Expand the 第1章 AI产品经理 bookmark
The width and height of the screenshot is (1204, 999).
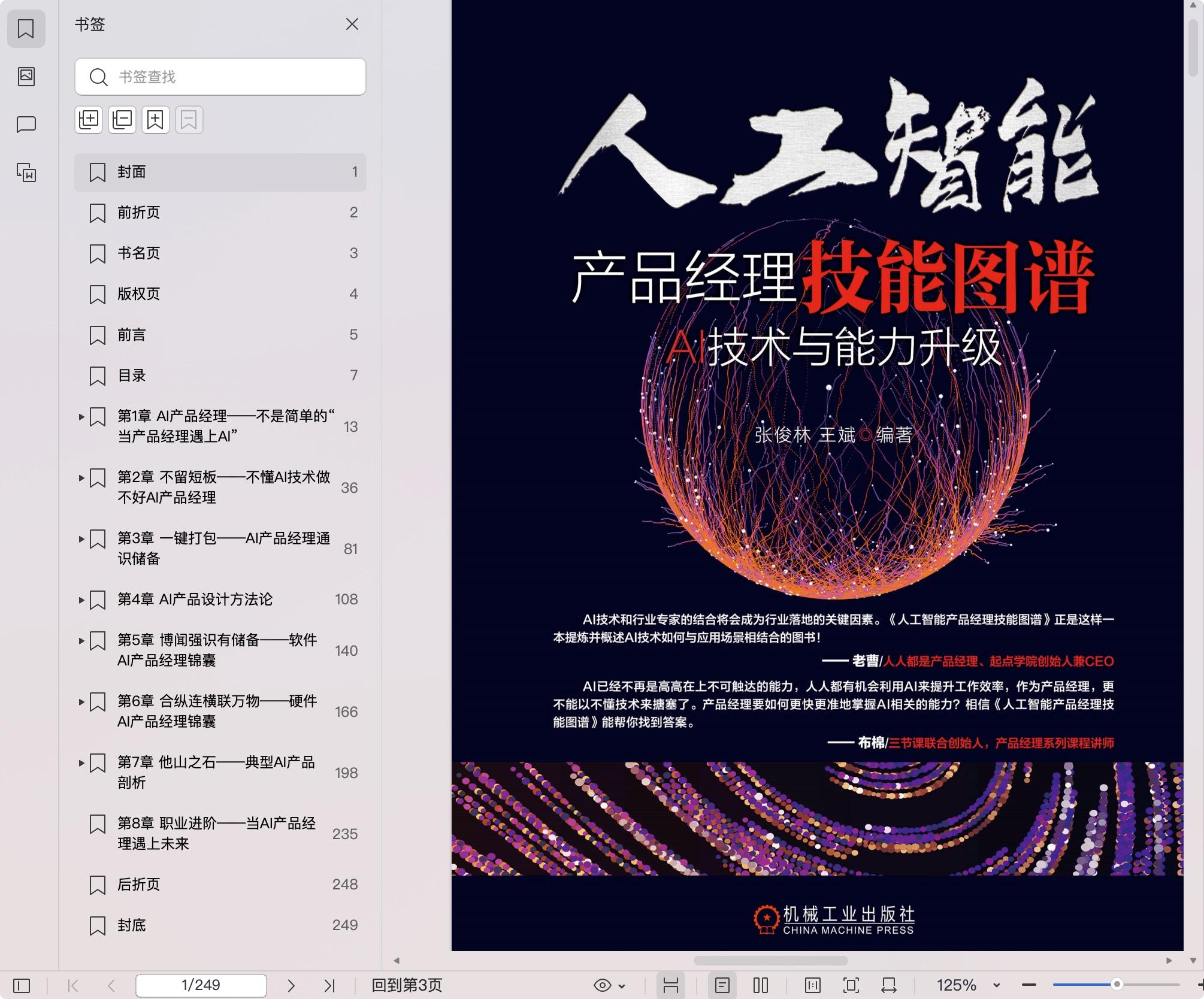81,417
